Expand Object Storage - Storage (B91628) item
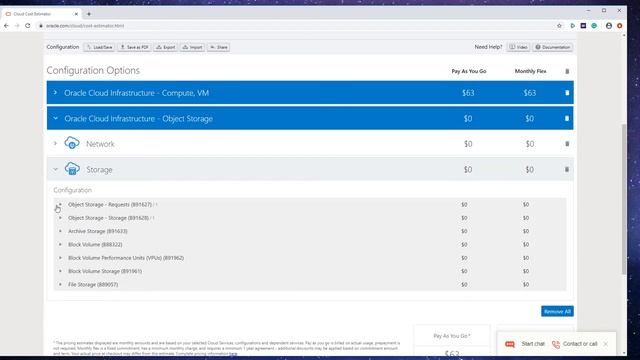640x360 pixels. [x=60, y=218]
